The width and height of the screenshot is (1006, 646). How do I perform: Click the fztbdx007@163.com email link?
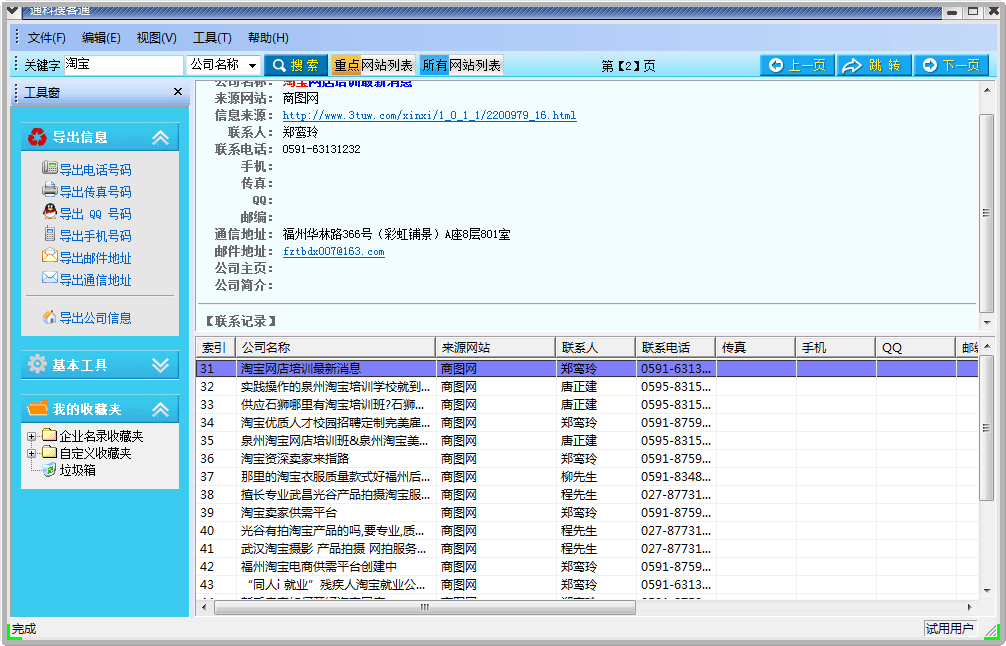coord(334,251)
